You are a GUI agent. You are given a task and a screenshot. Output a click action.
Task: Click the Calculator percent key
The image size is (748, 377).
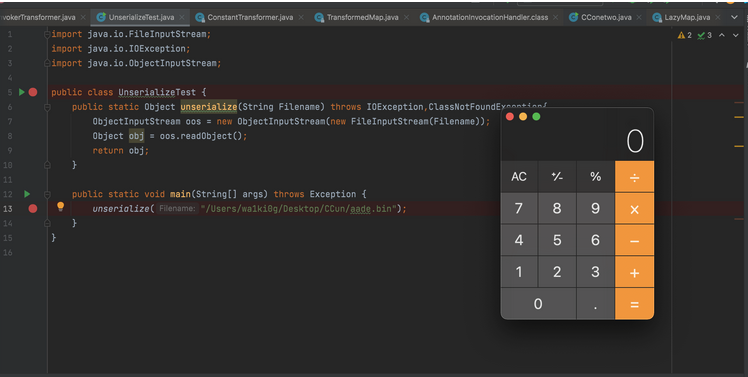(595, 177)
